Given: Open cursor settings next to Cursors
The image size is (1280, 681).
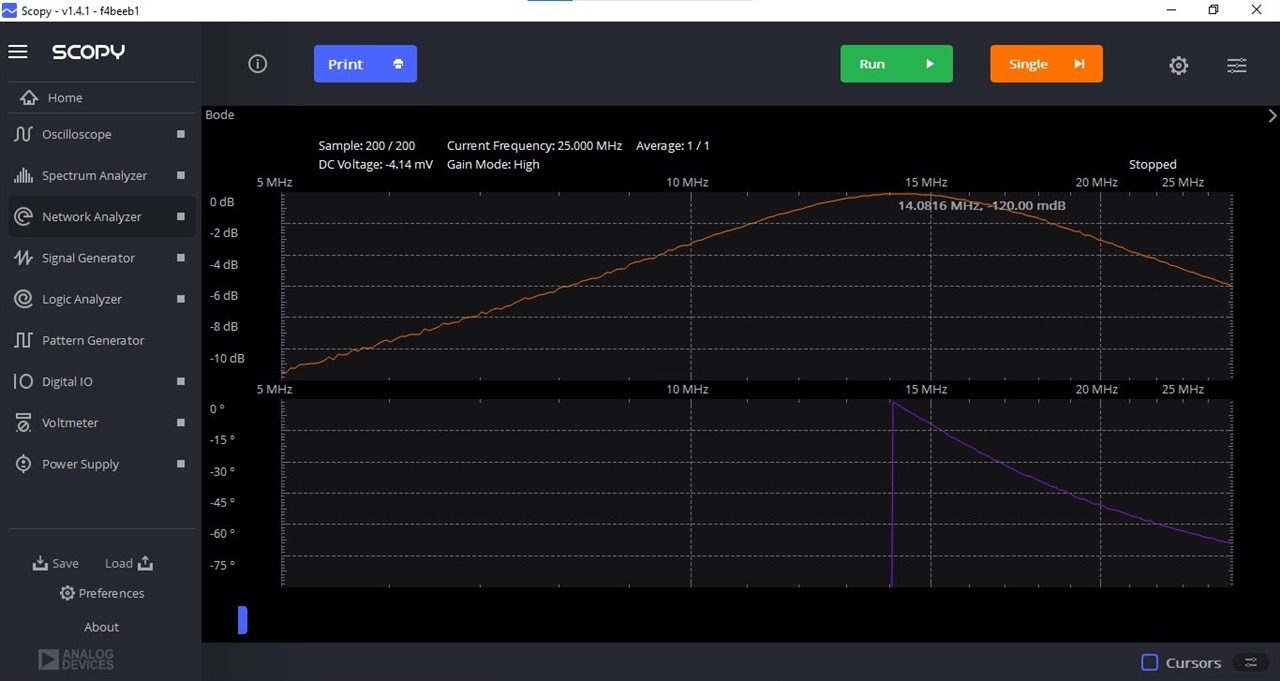Looking at the screenshot, I should click(1250, 663).
